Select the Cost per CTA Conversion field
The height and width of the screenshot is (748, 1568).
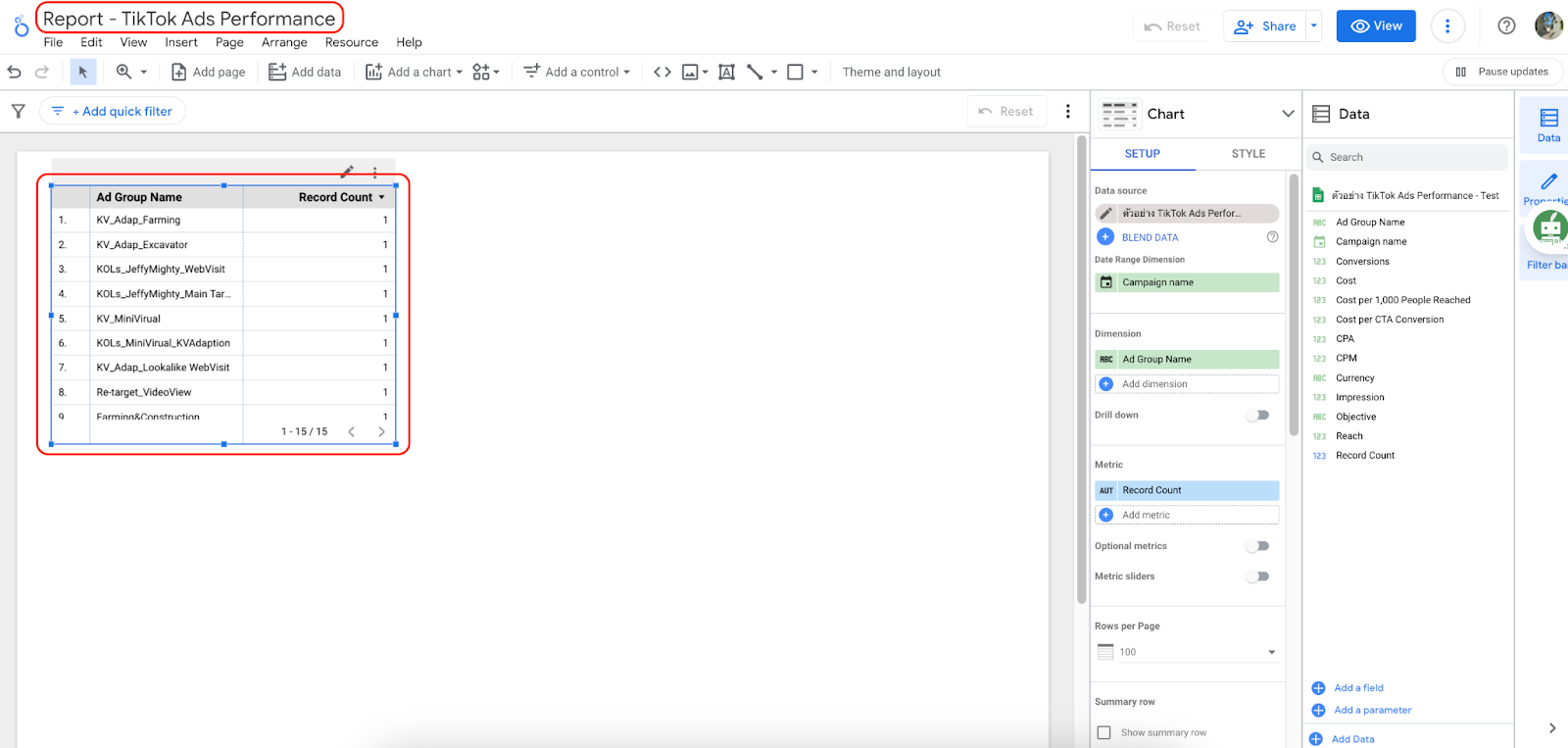click(1389, 320)
